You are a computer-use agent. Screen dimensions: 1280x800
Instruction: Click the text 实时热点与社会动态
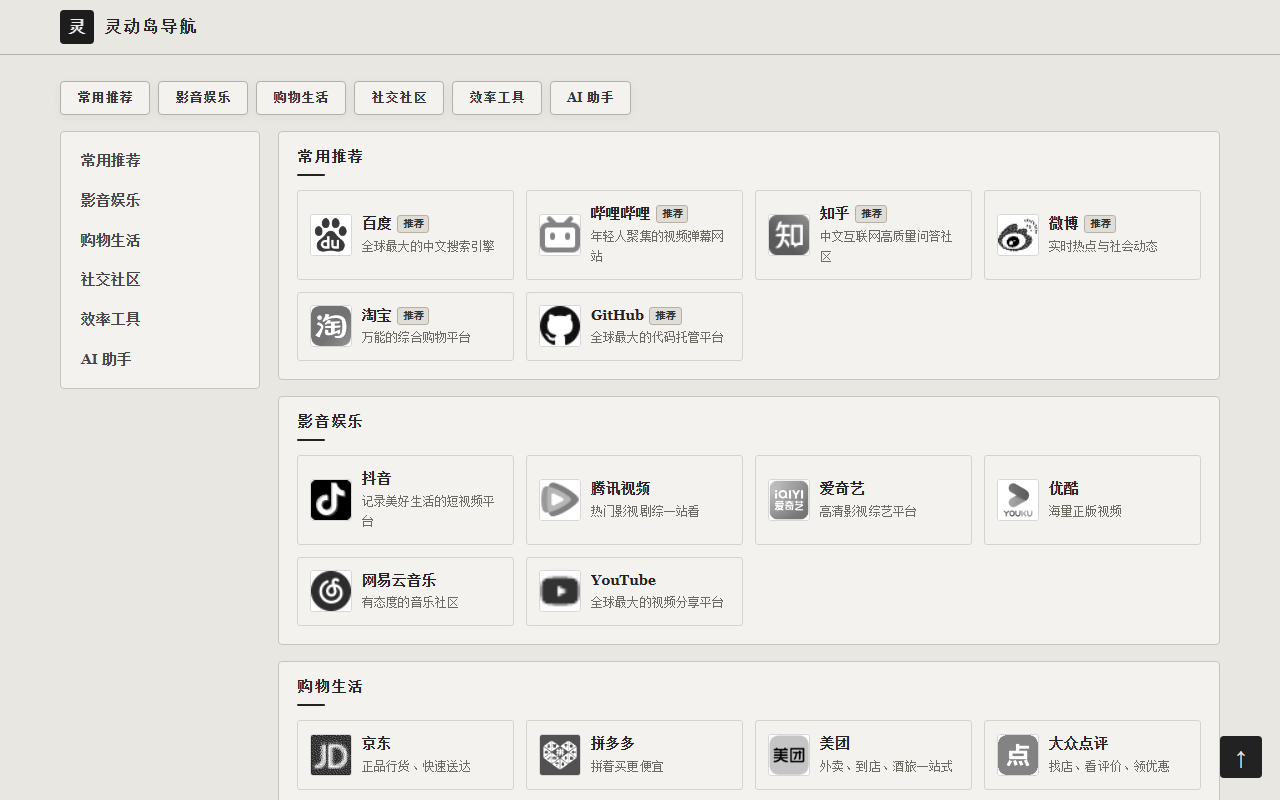(x=1103, y=246)
